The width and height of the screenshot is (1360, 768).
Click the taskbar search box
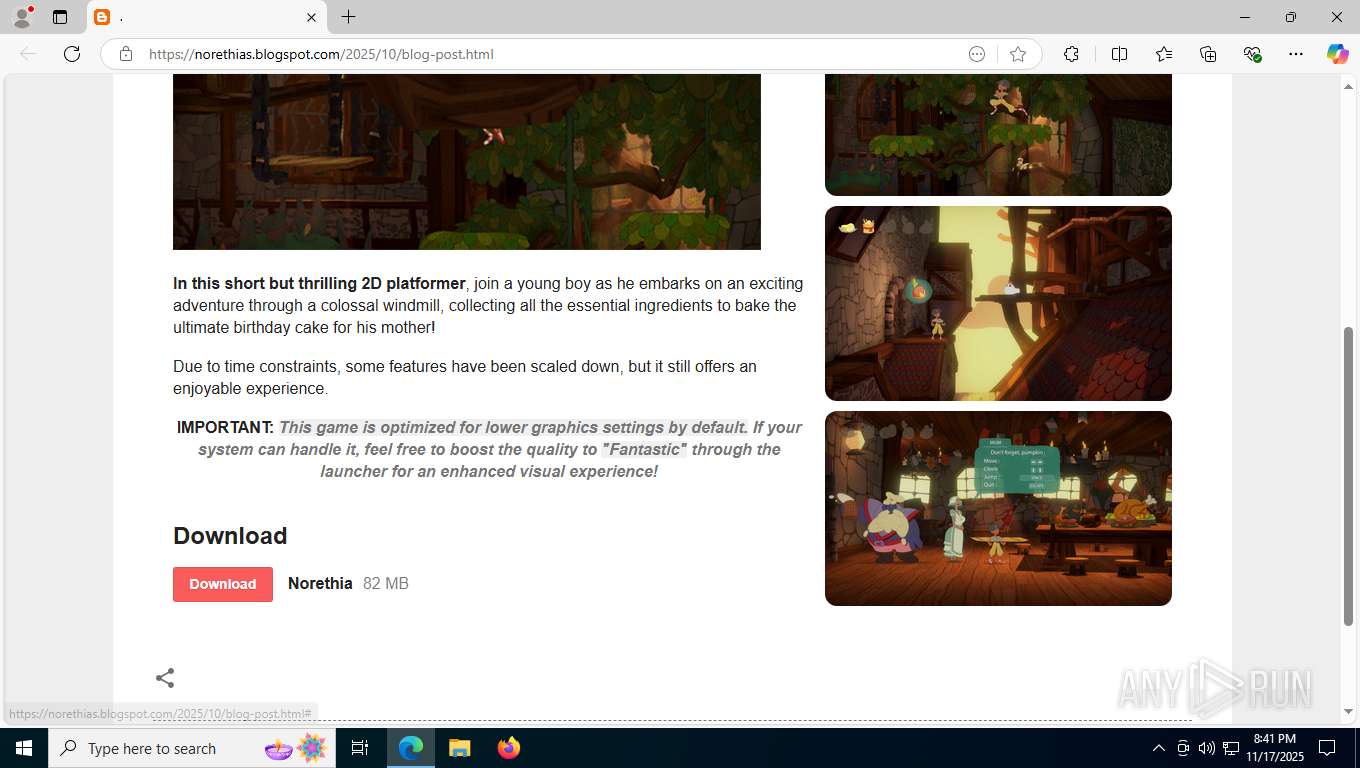[x=190, y=748]
